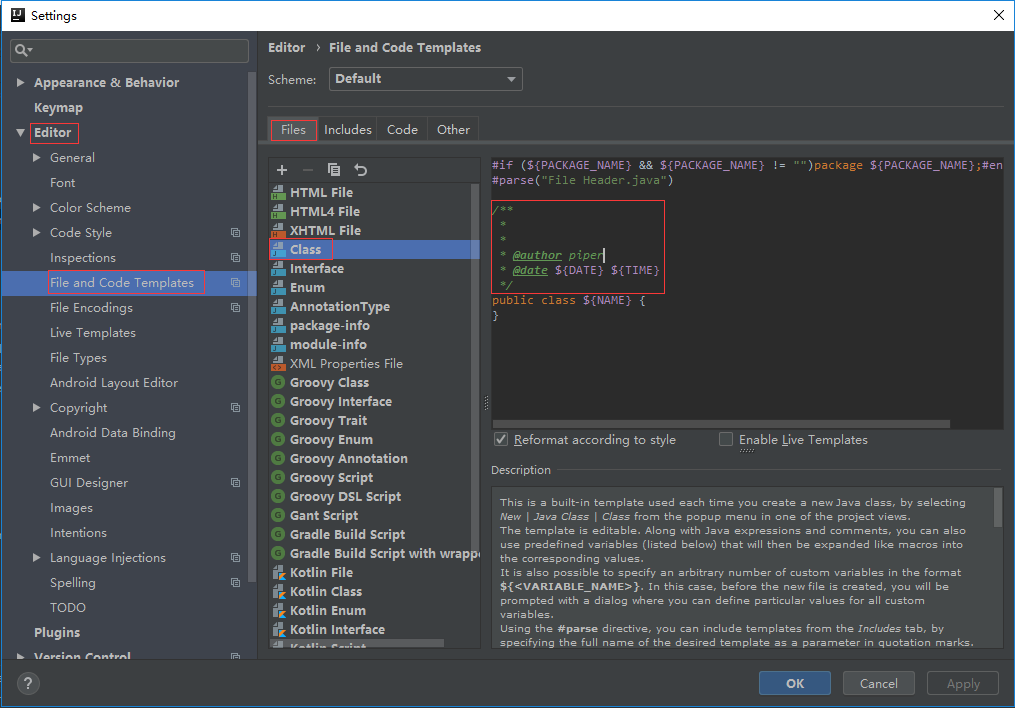
Task: Click the settings search input field
Action: click(129, 50)
